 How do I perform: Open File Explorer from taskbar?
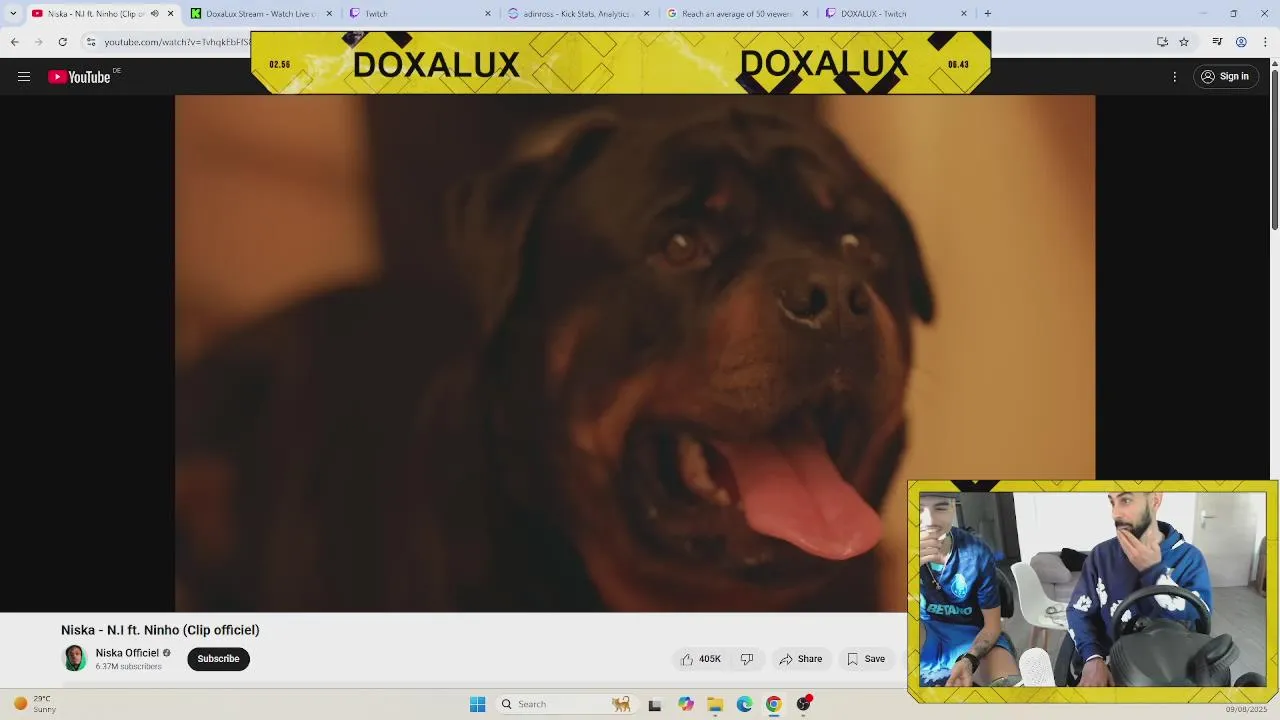pyautogui.click(x=715, y=704)
